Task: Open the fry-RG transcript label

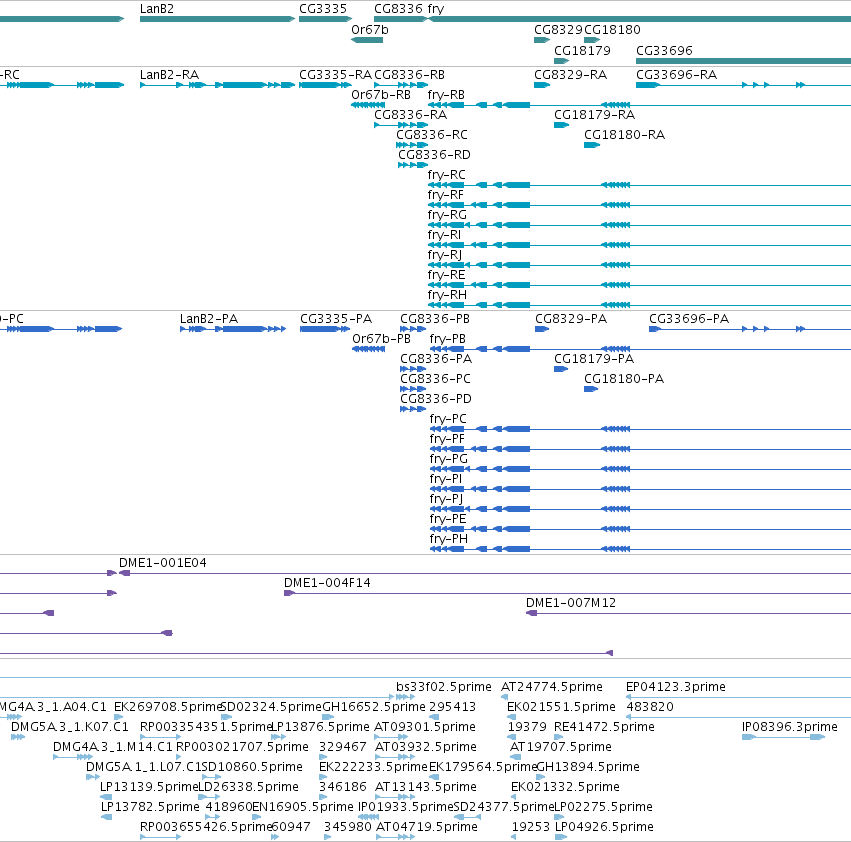Action: (x=447, y=216)
